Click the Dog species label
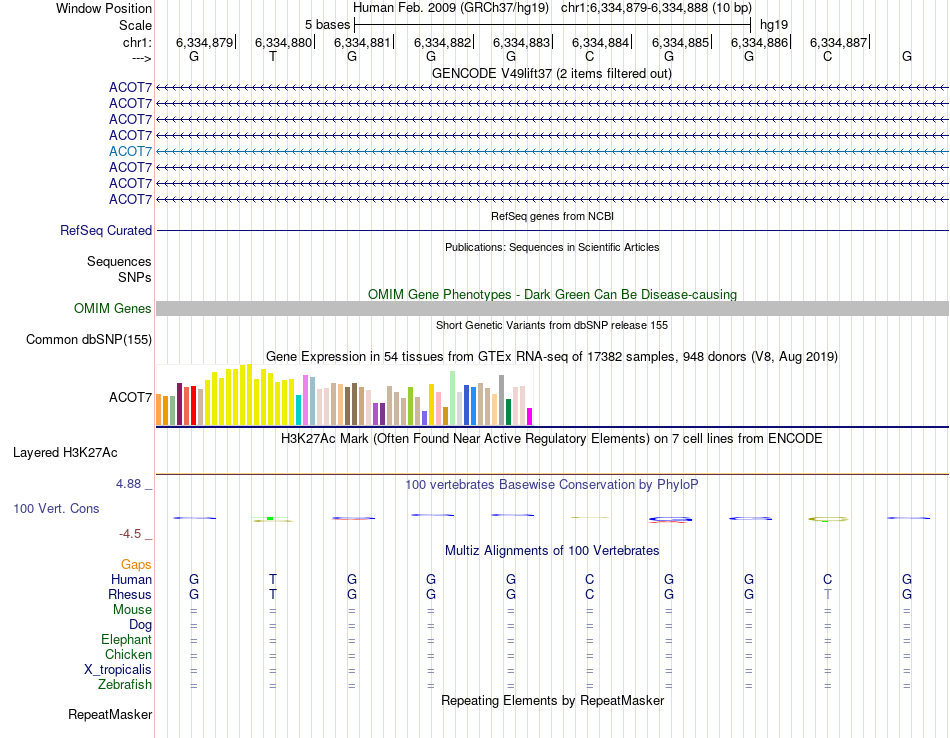This screenshot has width=950, height=738. pos(141,625)
